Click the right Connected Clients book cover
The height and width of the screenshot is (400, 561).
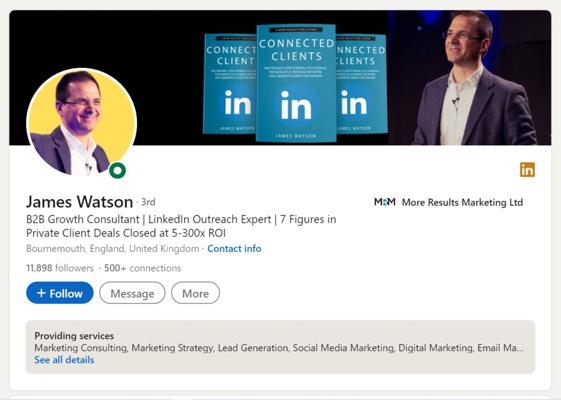361,84
